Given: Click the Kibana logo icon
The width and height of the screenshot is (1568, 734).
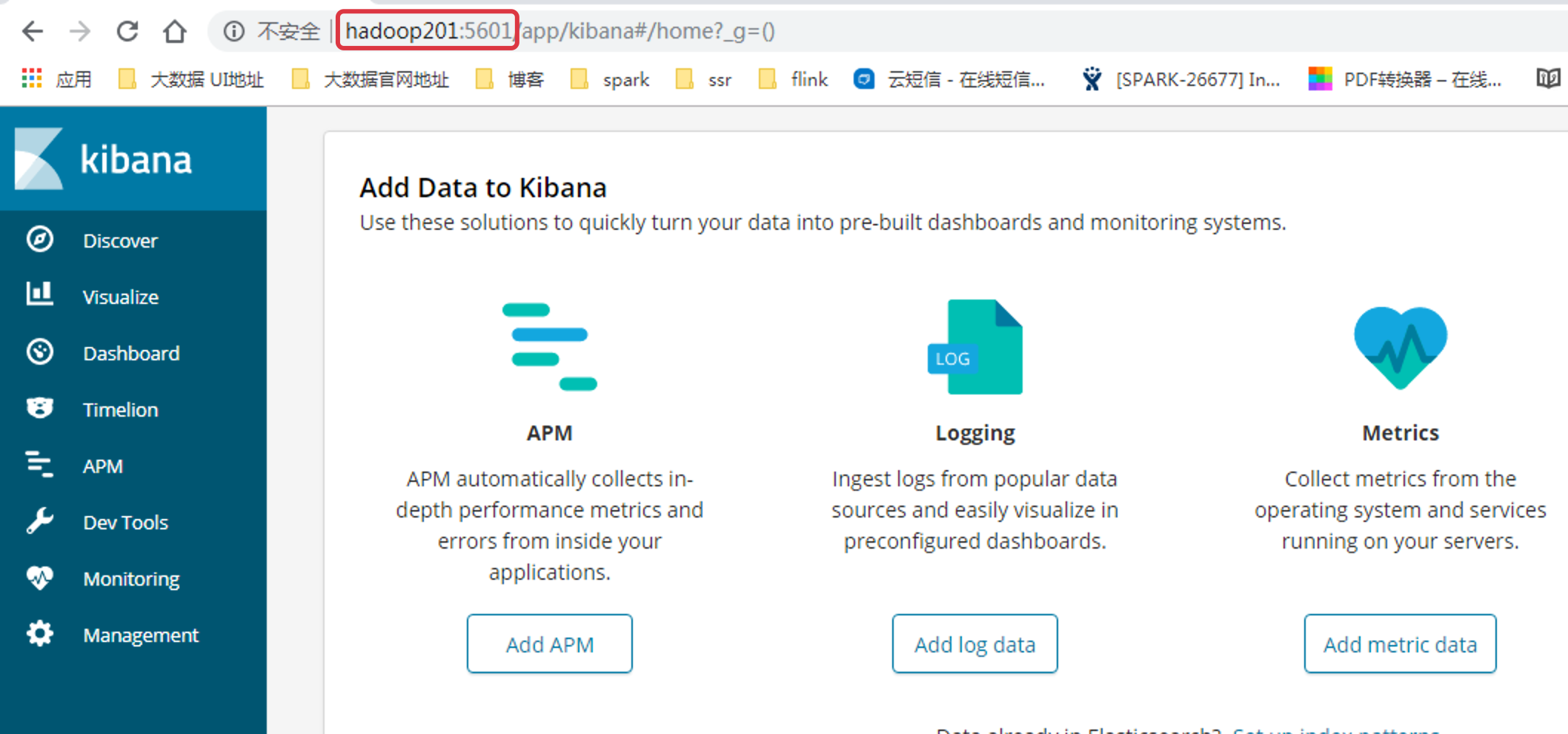Looking at the screenshot, I should click(39, 159).
